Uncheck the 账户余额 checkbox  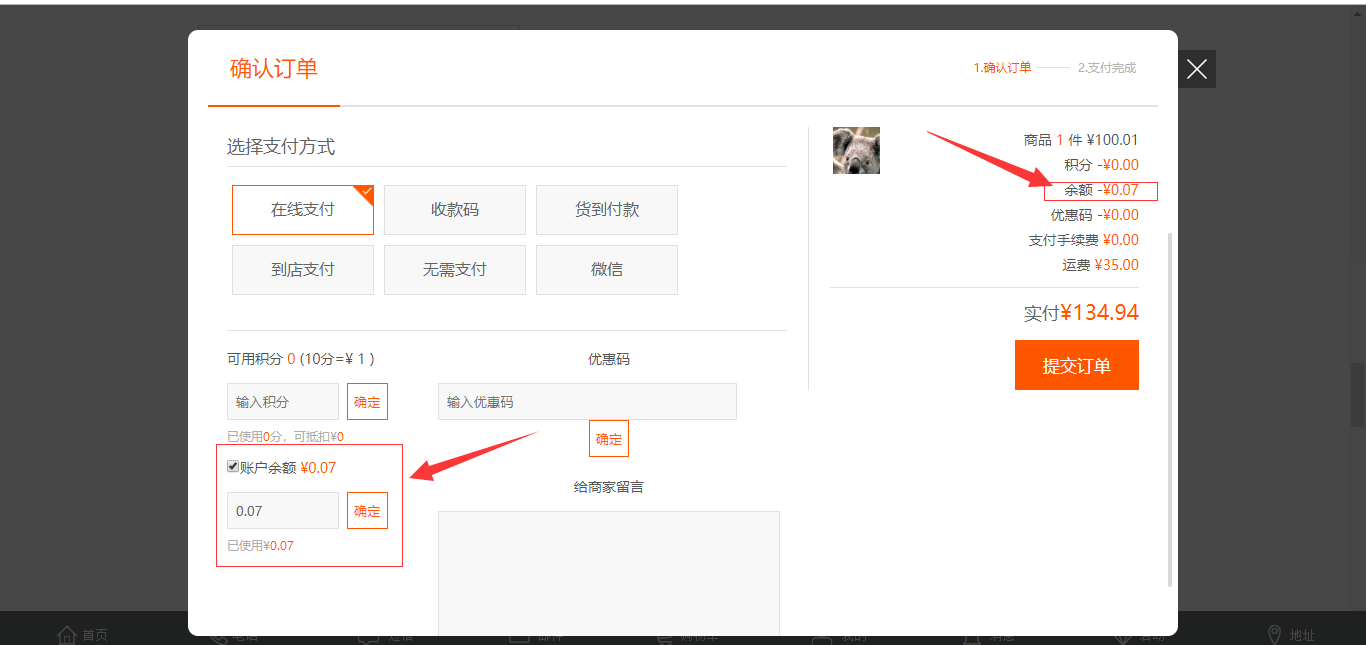click(x=233, y=466)
